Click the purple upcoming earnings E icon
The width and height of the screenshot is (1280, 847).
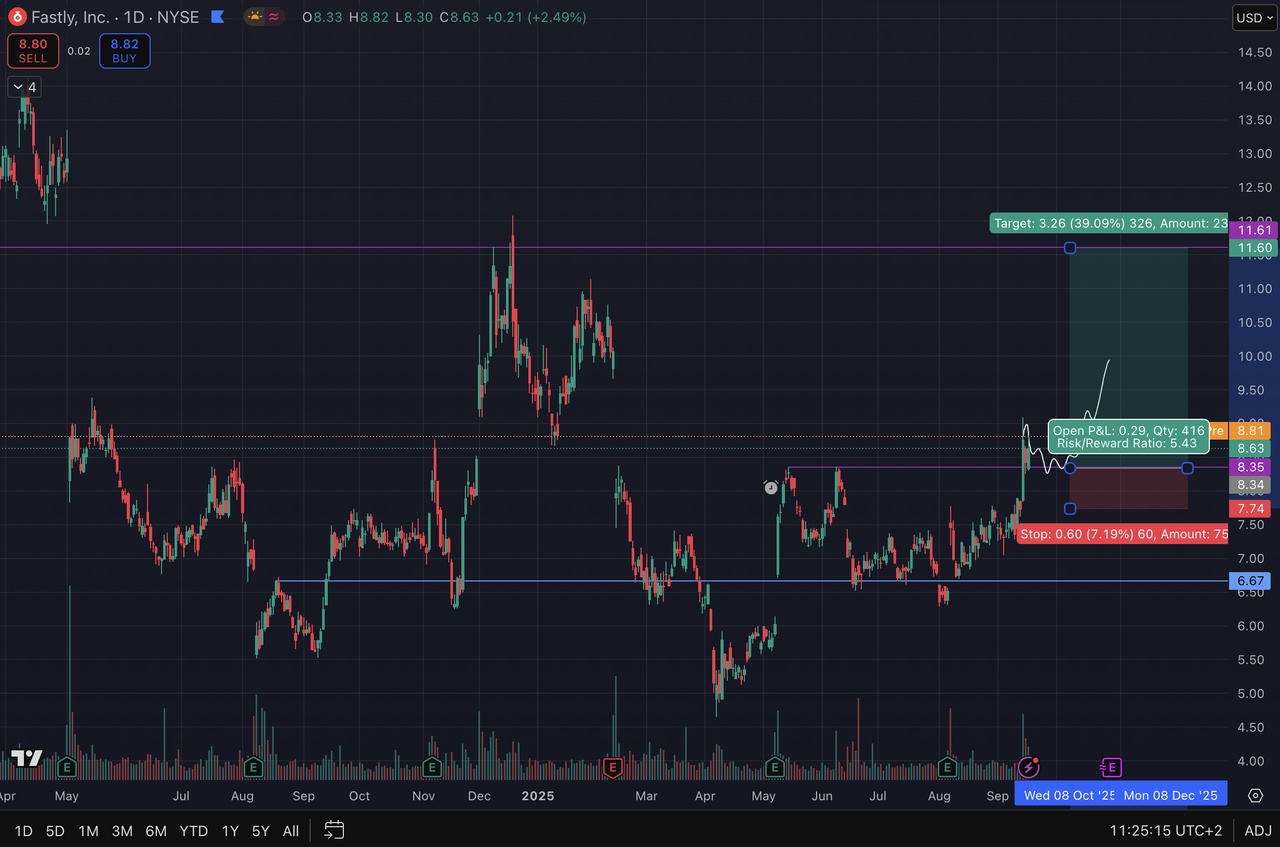[x=1110, y=767]
